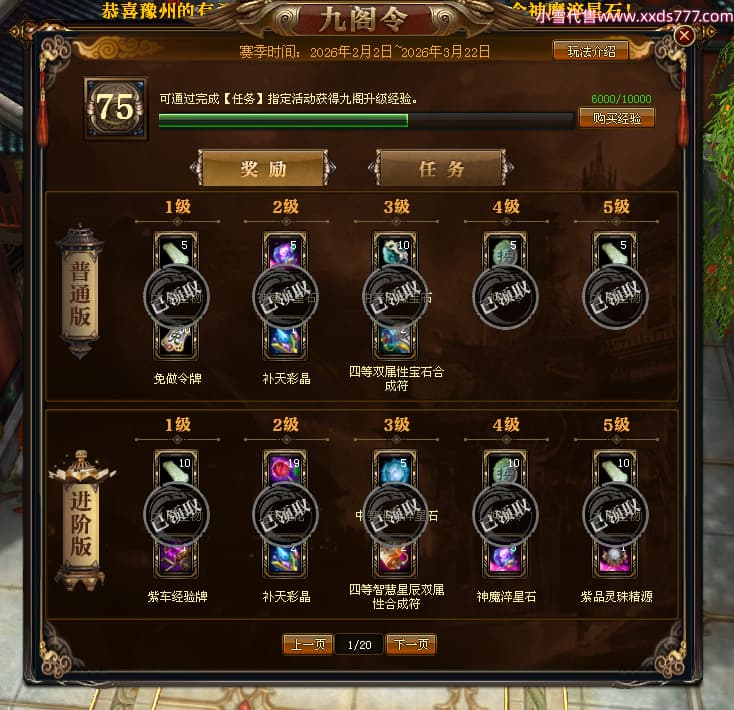The image size is (734, 710).
Task: Select the 四等双属性宝石合成符 icon
Action: pyautogui.click(x=395, y=341)
